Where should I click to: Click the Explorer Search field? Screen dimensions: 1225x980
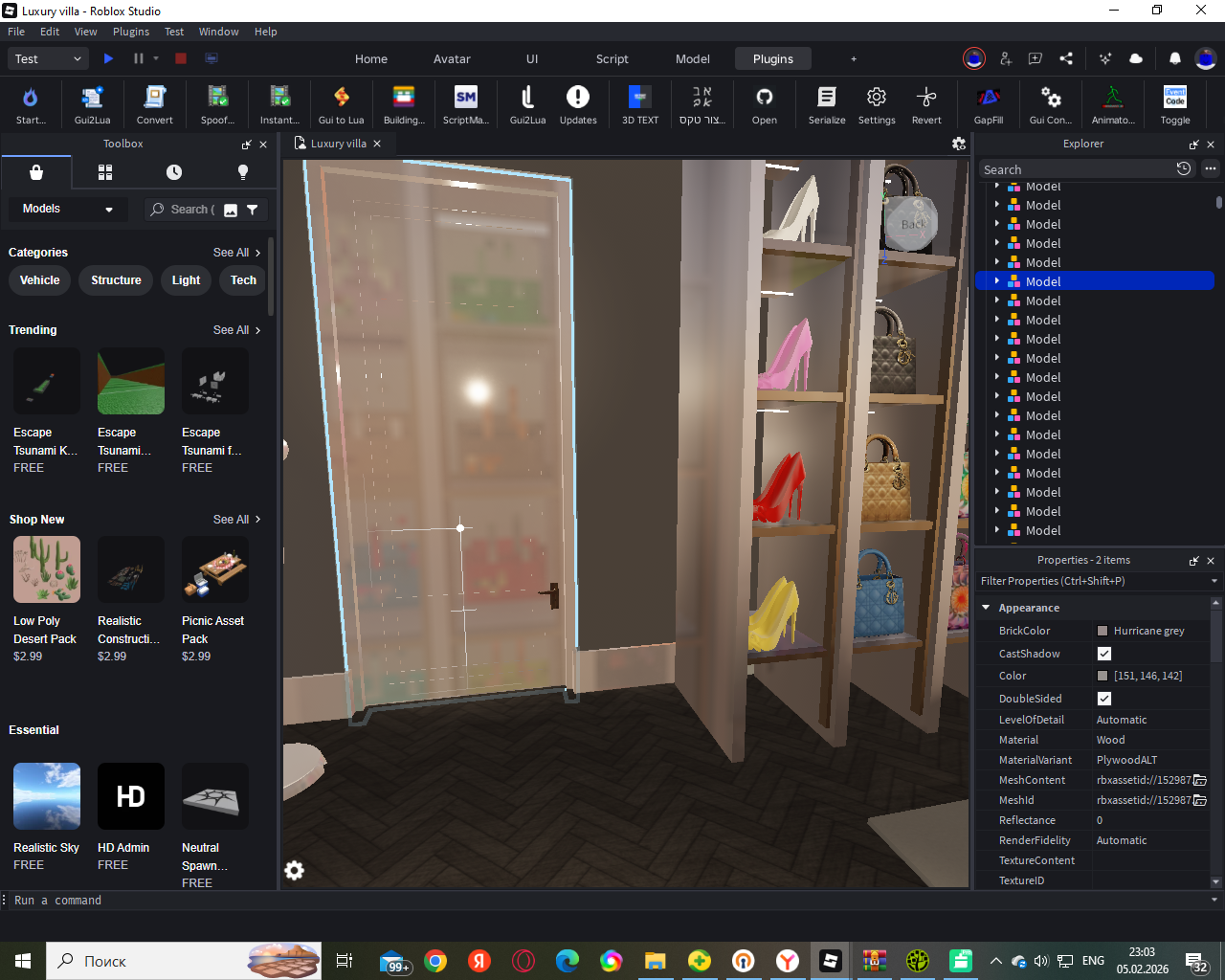click(1075, 169)
